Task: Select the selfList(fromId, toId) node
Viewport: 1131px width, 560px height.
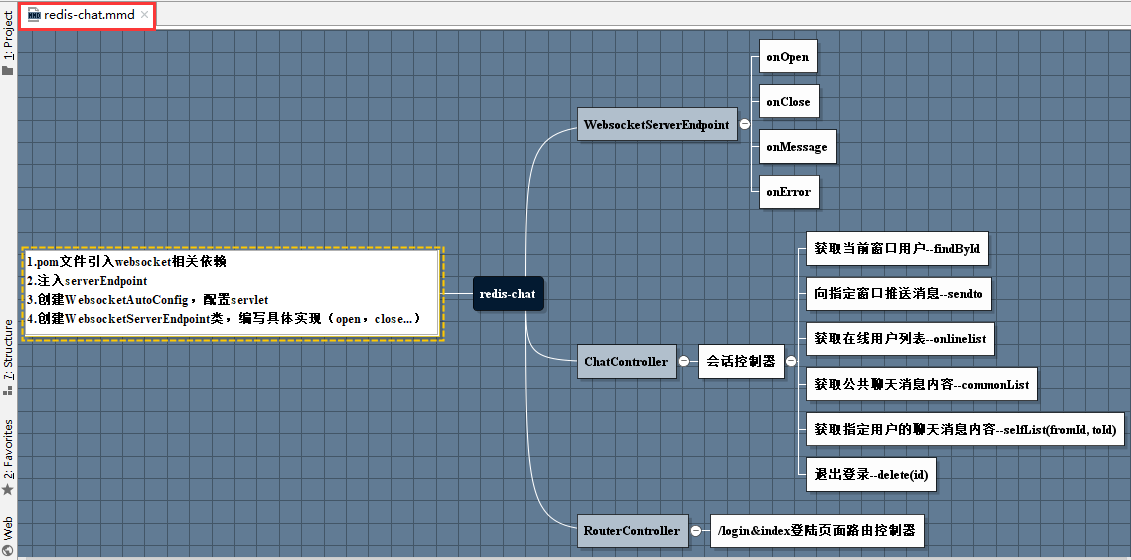Action: [x=965, y=429]
